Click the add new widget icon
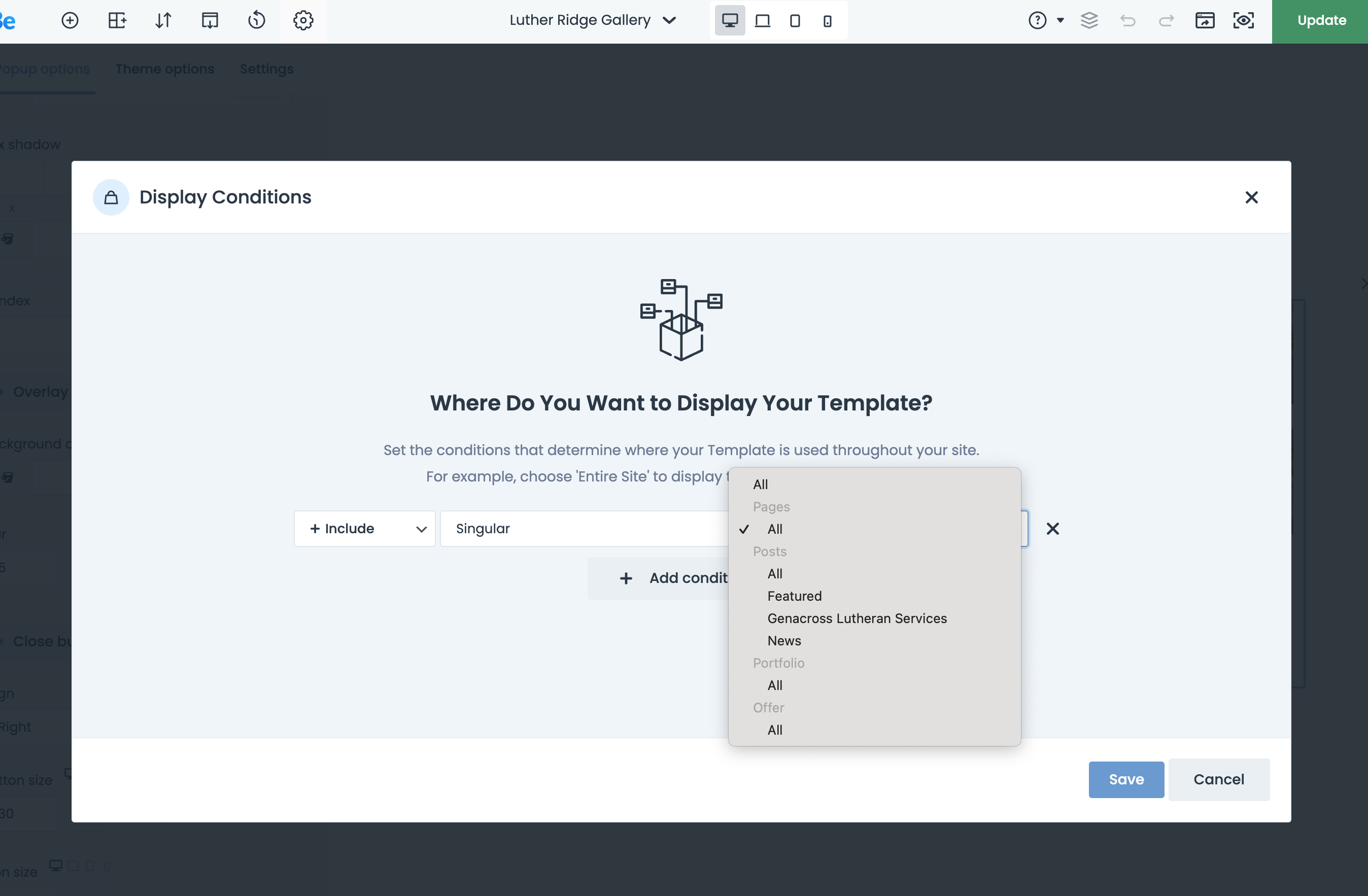 pos(70,20)
